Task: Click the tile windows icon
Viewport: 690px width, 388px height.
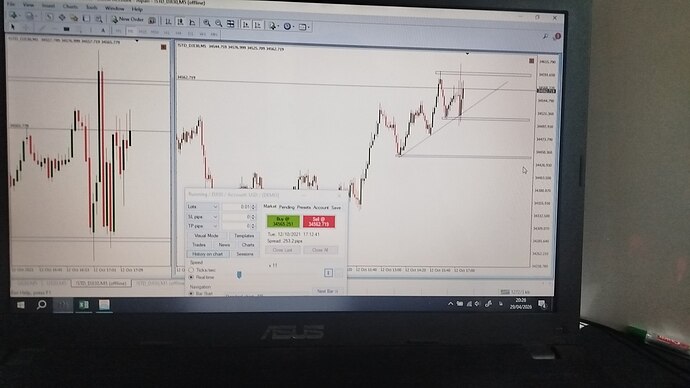Action: [x=230, y=24]
